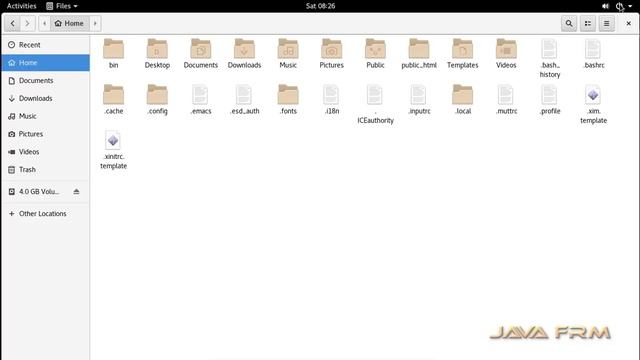Screen dimensions: 640x360
Task: Select the .inputrc file icon
Action: (x=418, y=94)
